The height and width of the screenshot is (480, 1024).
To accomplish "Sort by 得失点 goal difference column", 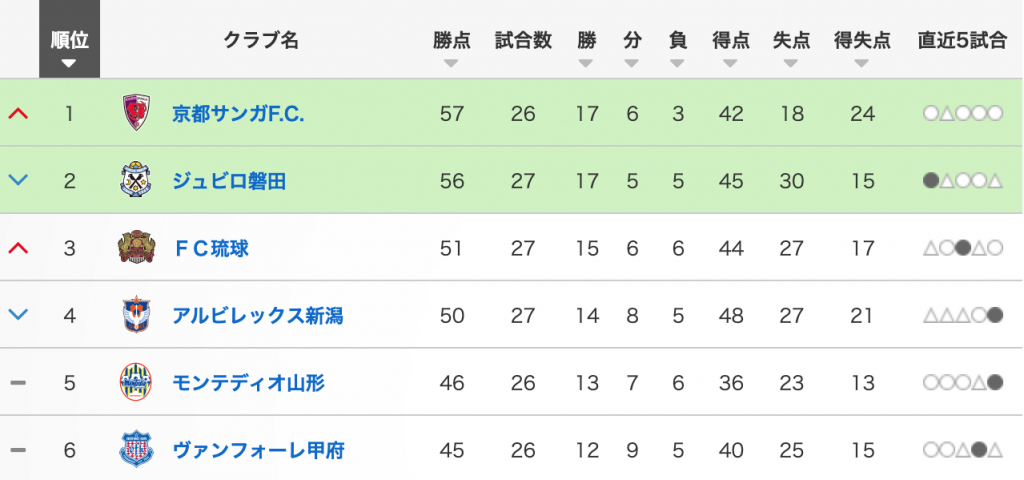I will [862, 48].
